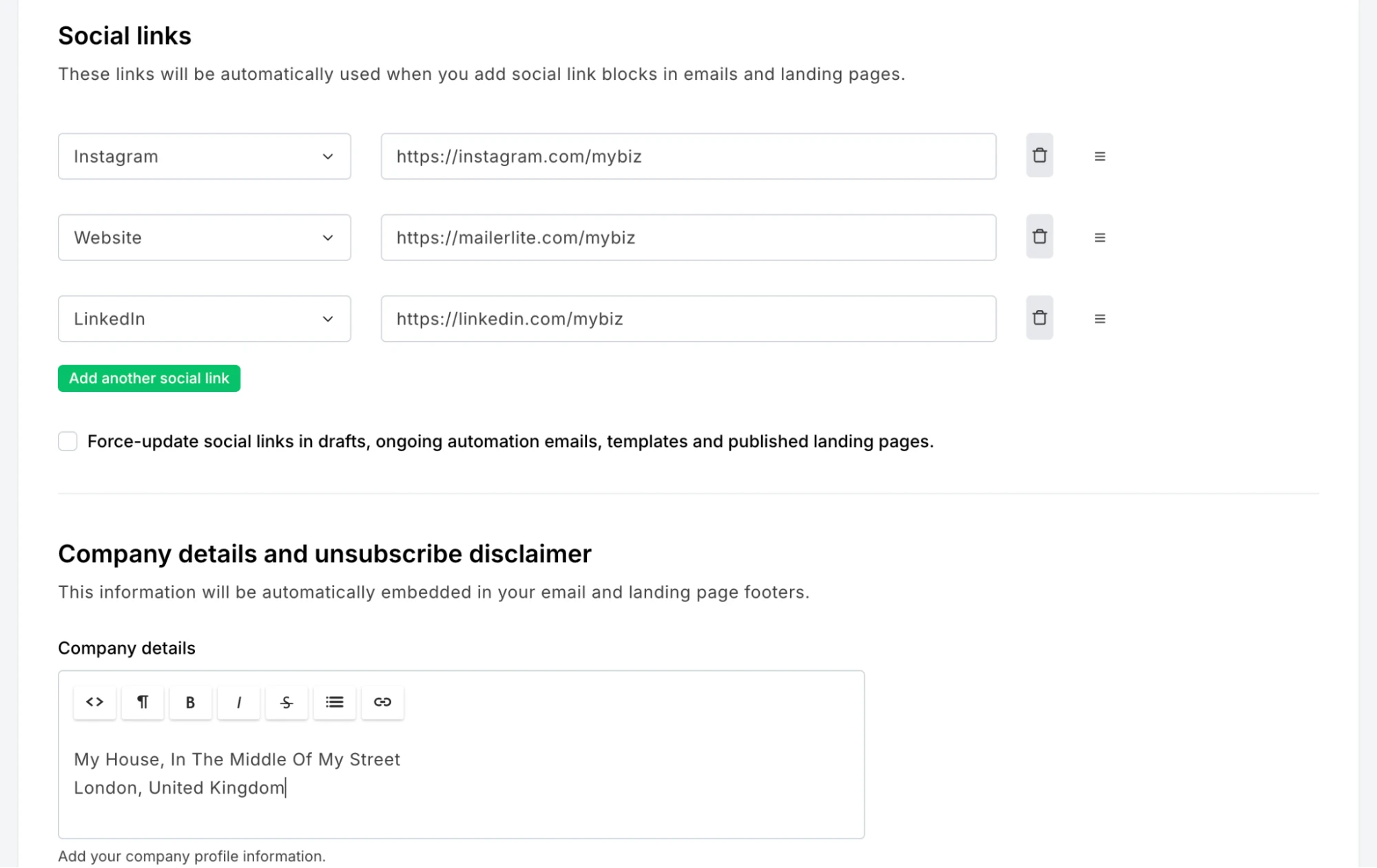1377x868 pixels.
Task: Delete the Instagram social link
Action: tap(1039, 156)
